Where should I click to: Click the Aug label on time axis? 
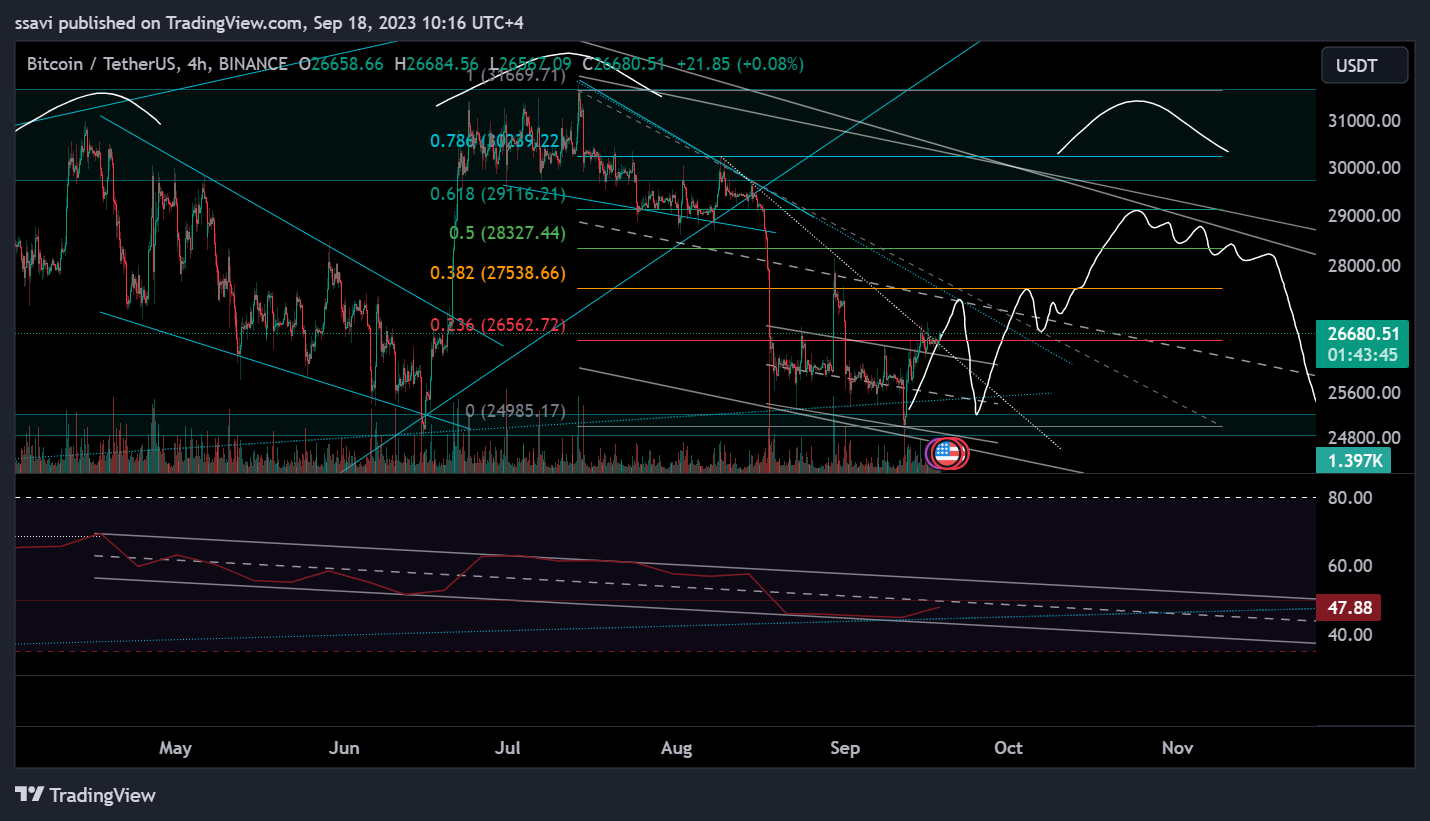677,747
